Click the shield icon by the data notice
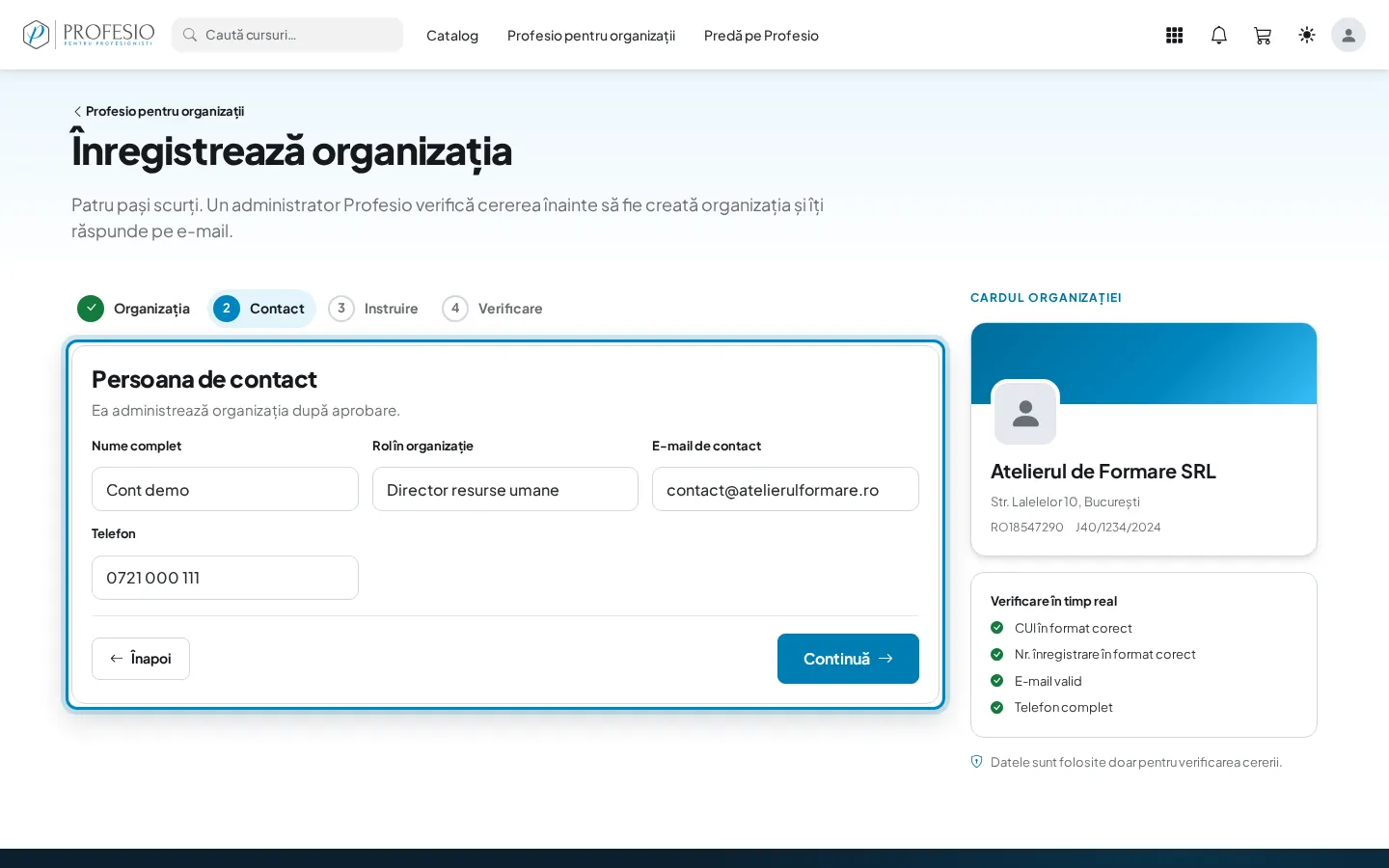 pos(976,762)
